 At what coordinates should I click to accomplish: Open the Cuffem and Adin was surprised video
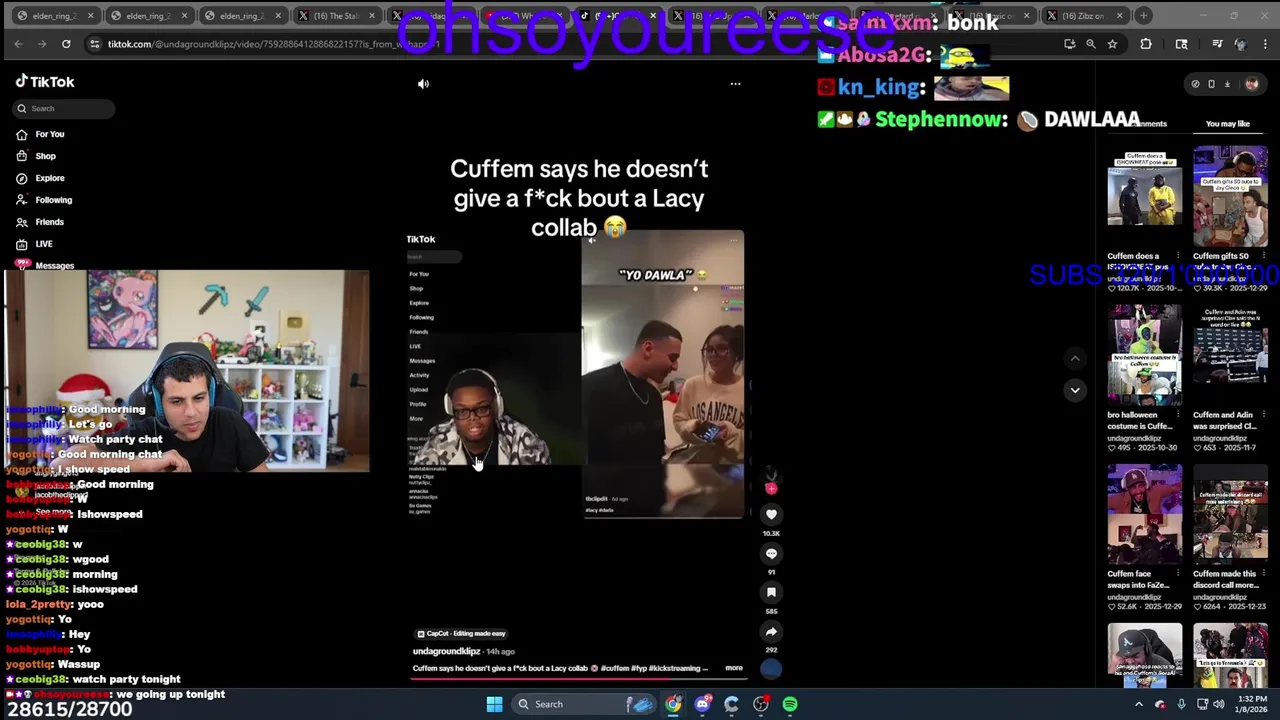coord(1230,355)
